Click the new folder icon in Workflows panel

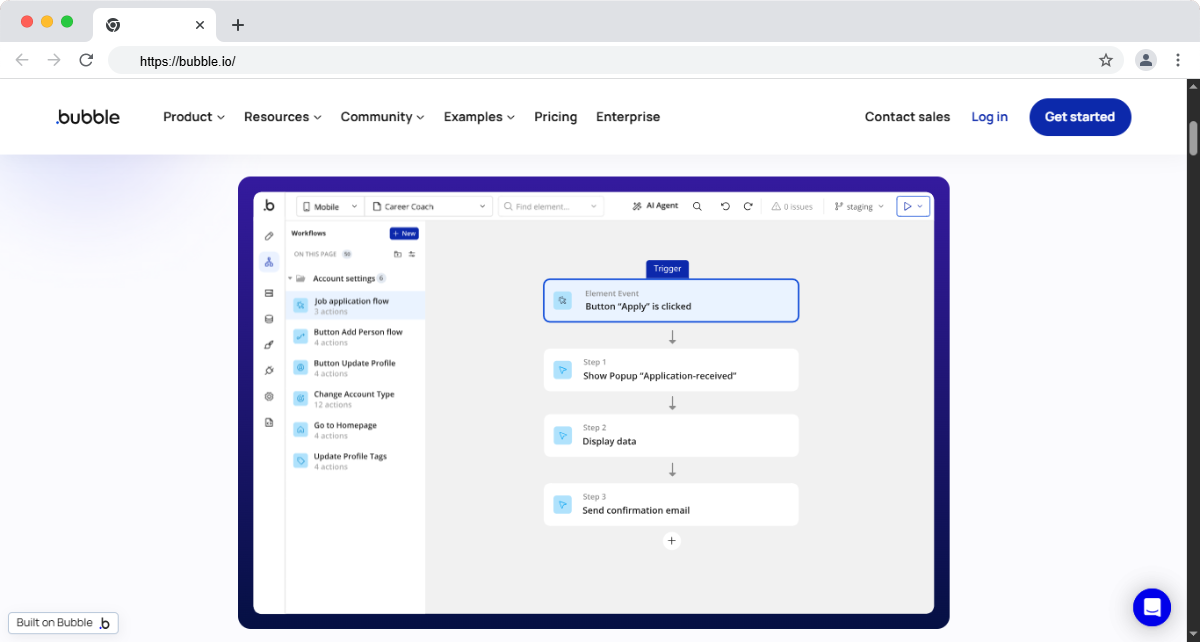[398, 254]
